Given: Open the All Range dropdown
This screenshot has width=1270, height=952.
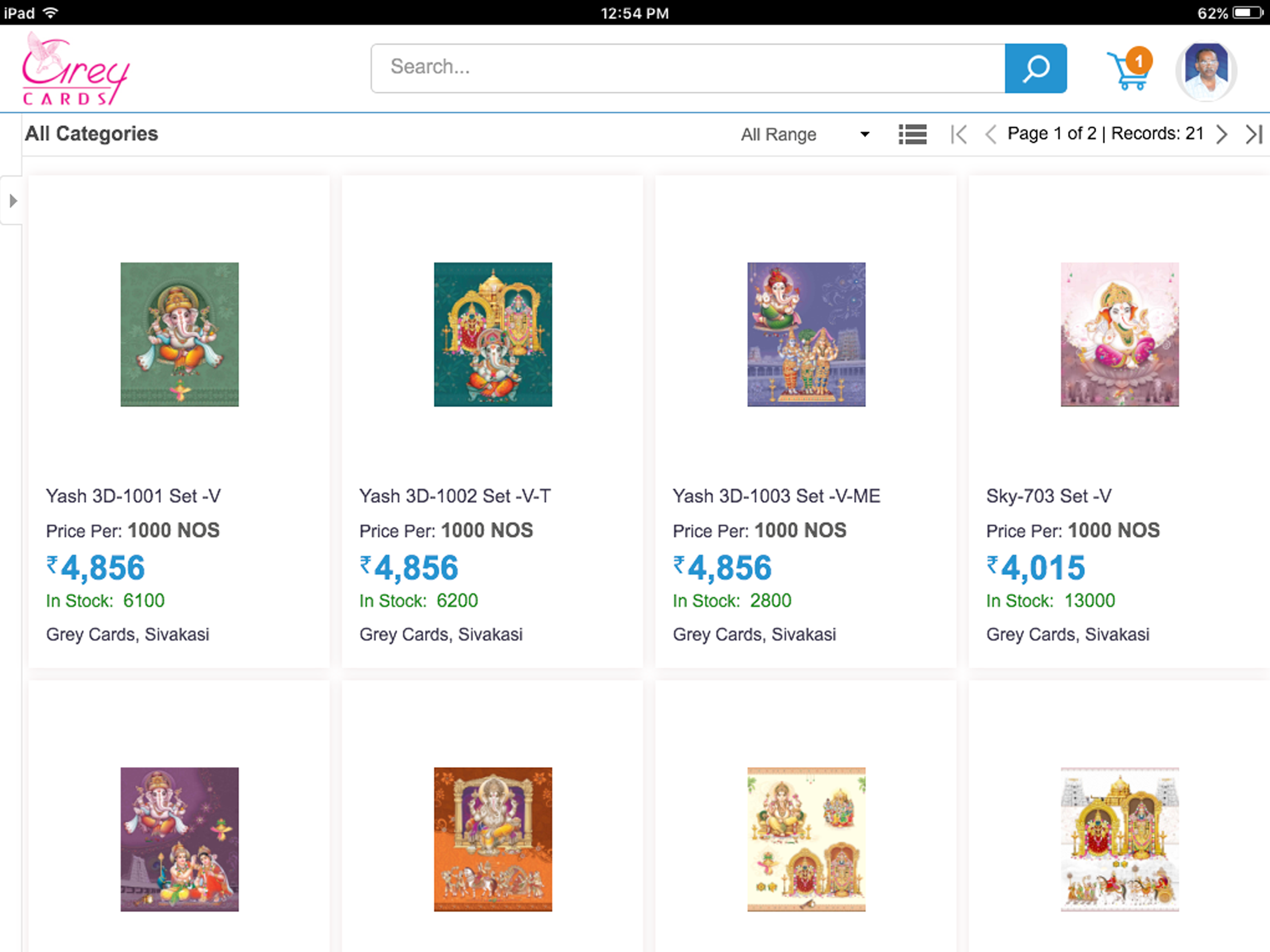Looking at the screenshot, I should [x=804, y=134].
